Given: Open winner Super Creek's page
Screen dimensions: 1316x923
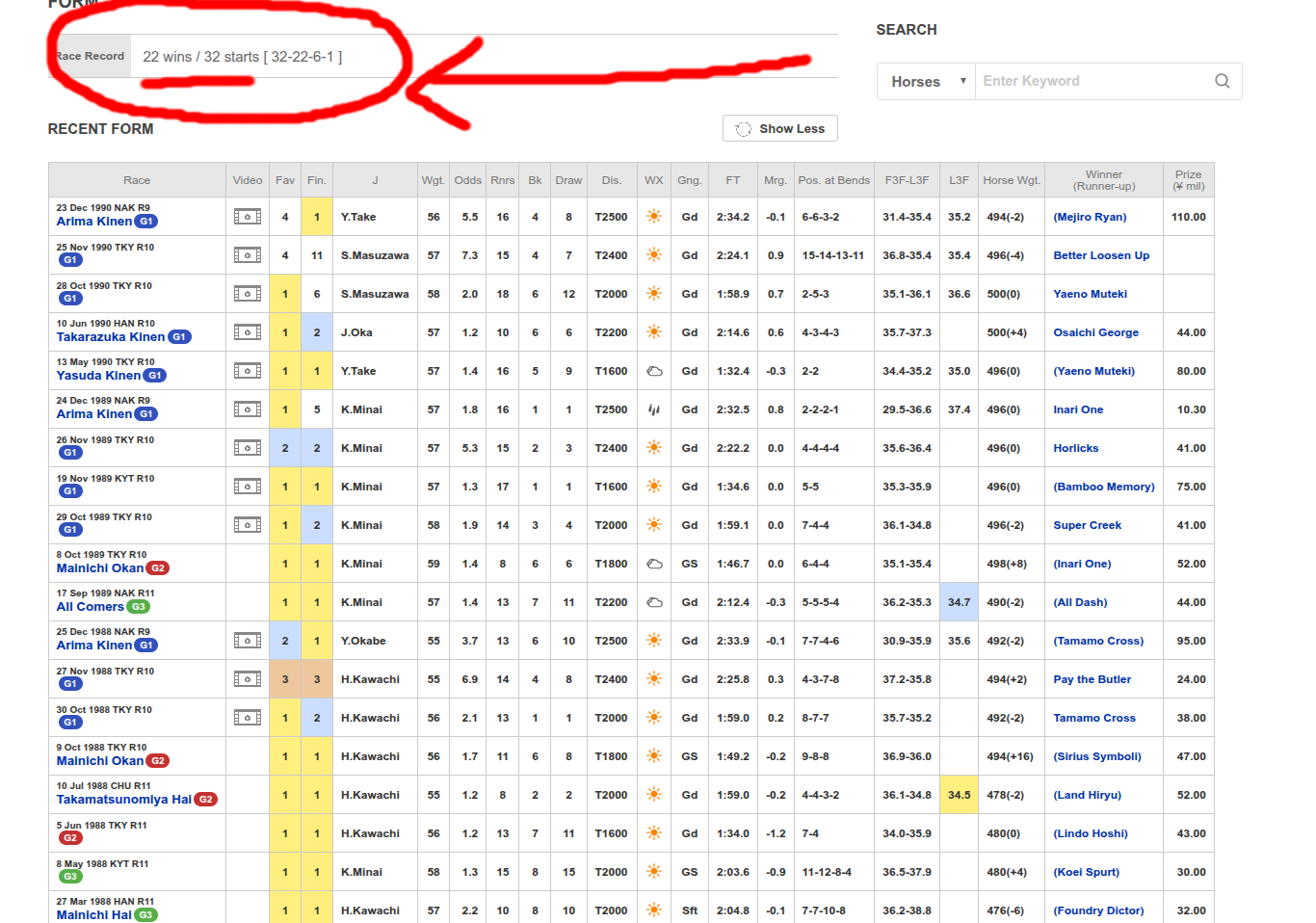Looking at the screenshot, I should tap(1087, 525).
